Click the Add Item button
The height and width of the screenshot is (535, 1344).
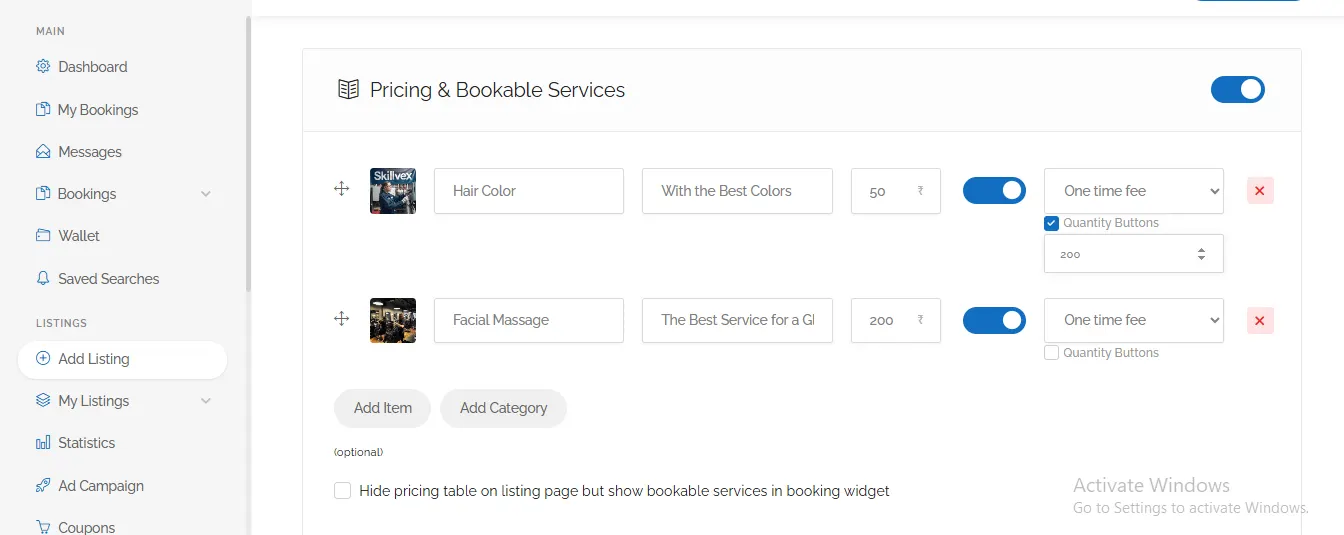point(382,408)
